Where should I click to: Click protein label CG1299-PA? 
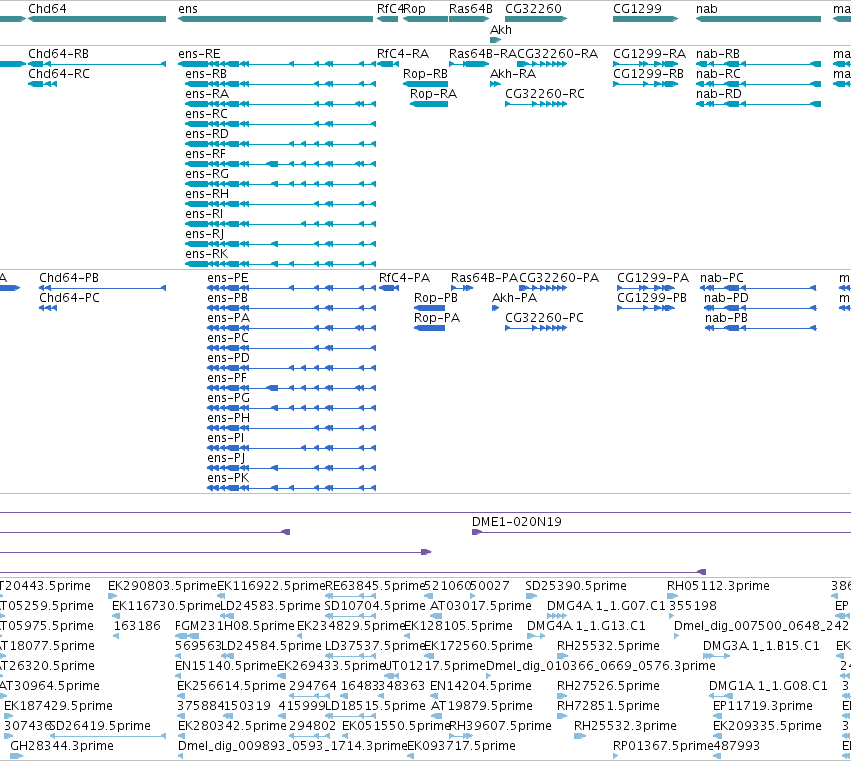(653, 278)
